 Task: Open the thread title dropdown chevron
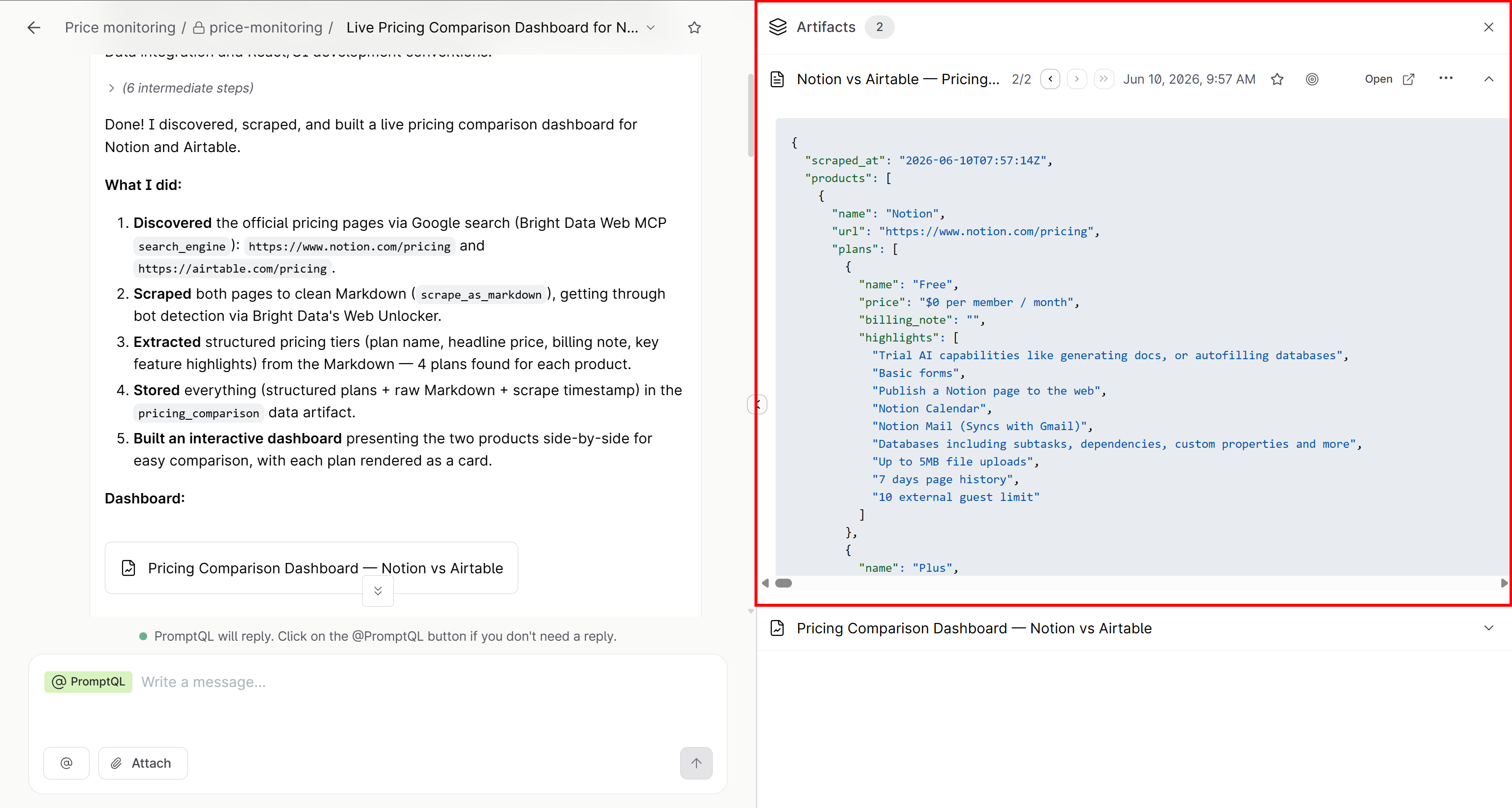point(650,28)
